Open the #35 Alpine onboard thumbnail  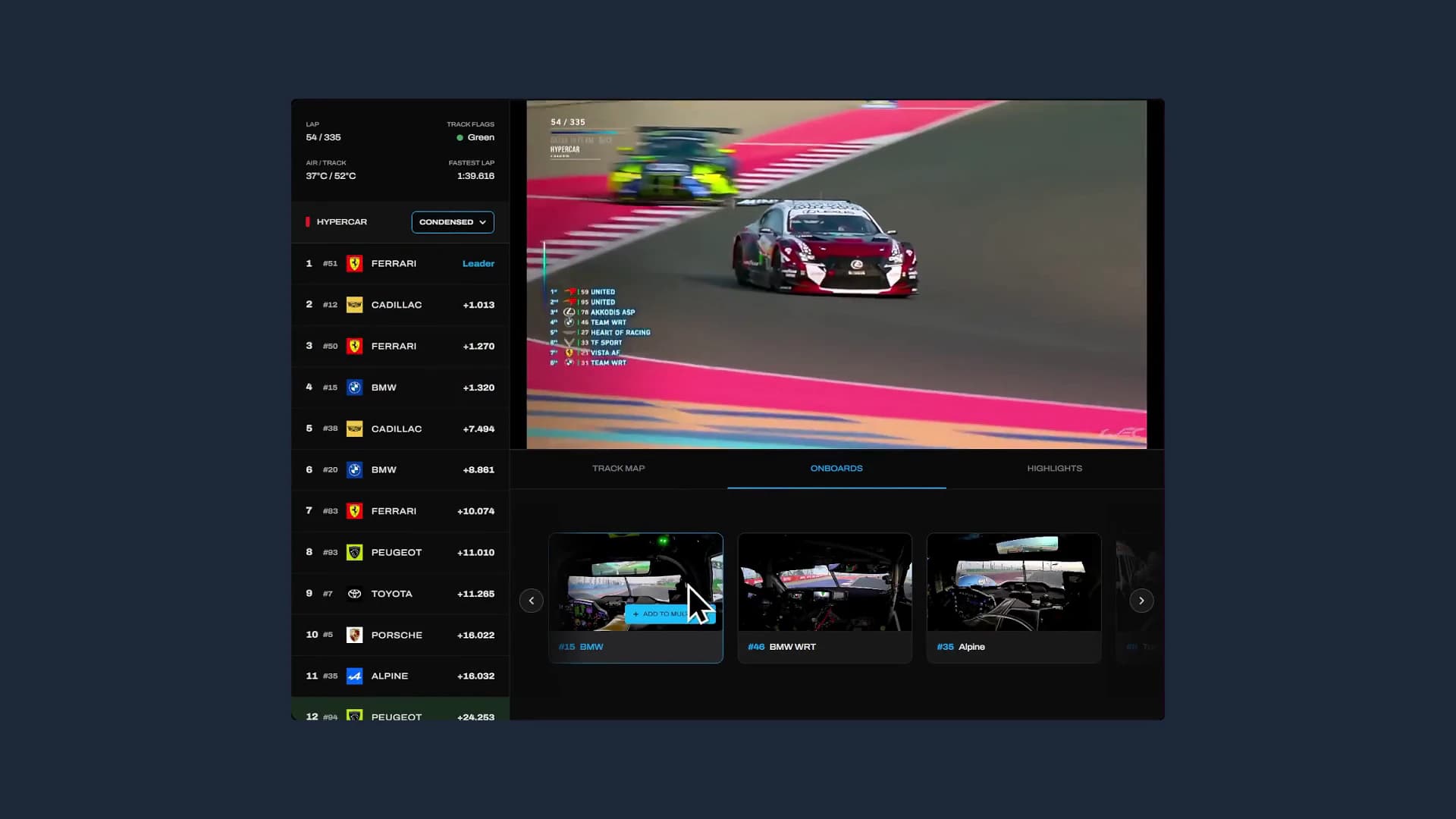pos(1014,582)
